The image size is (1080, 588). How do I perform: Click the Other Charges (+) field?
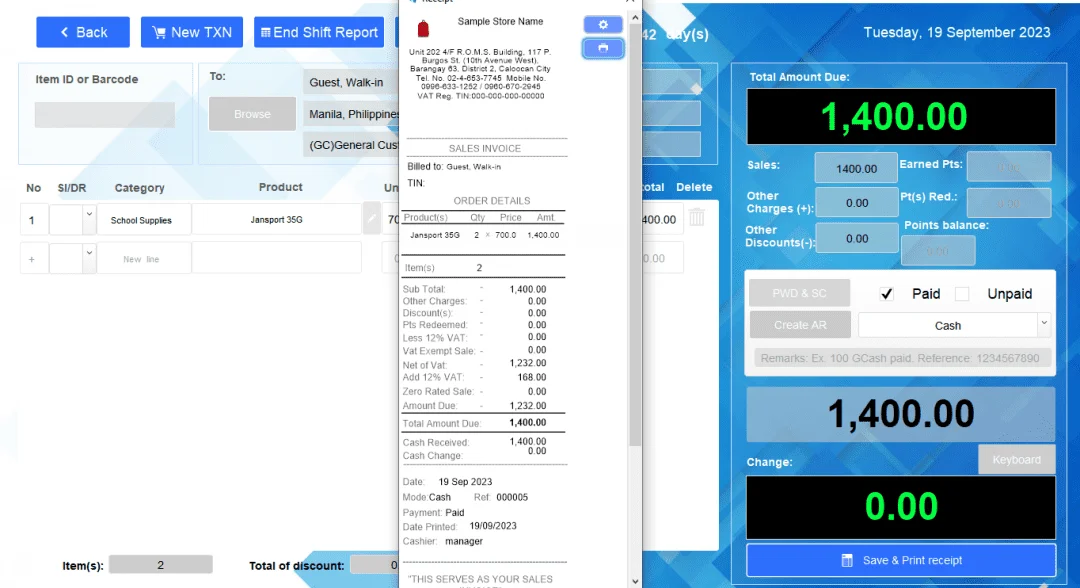pos(856,203)
